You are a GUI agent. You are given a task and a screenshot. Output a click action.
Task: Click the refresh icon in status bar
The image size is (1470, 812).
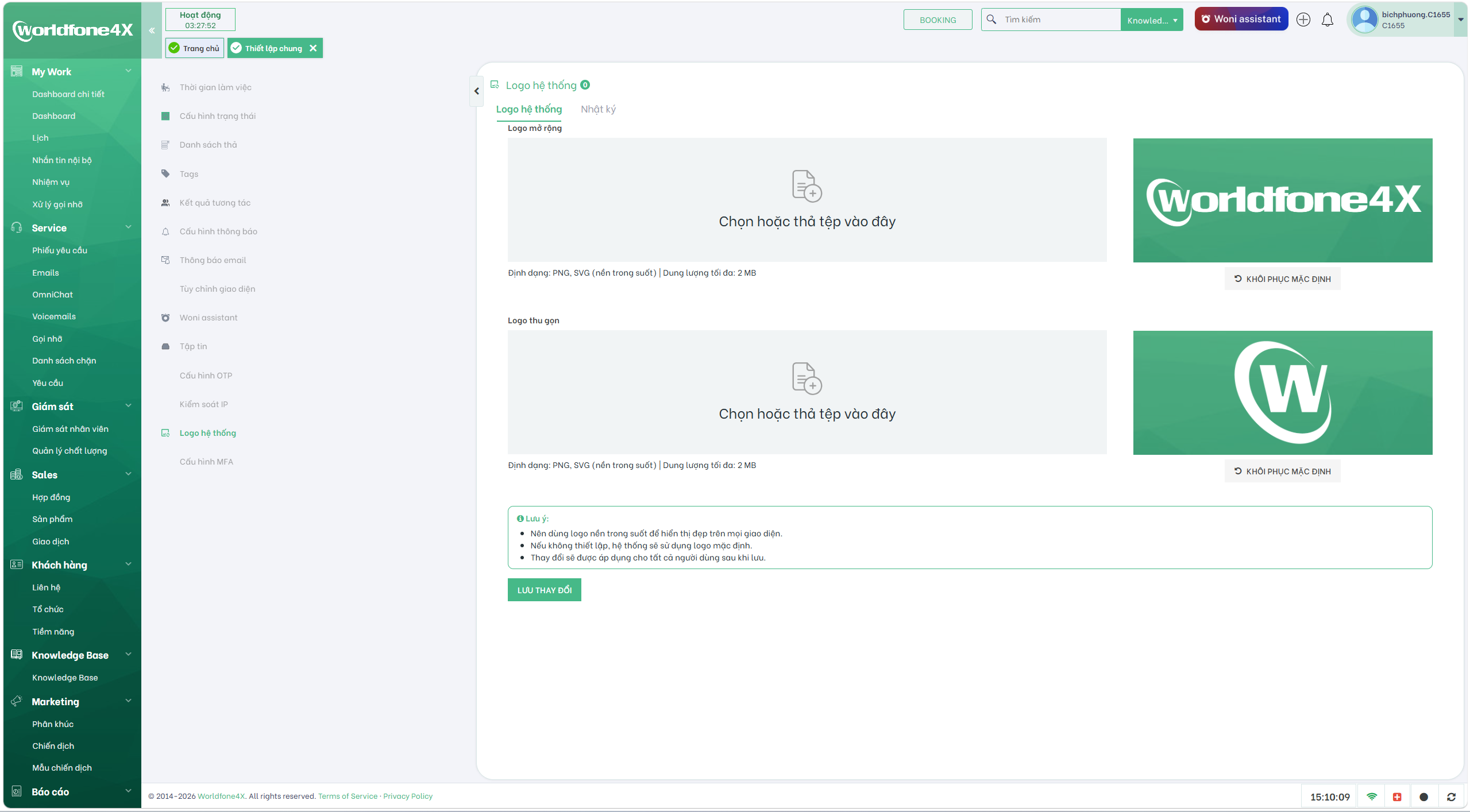click(1451, 796)
